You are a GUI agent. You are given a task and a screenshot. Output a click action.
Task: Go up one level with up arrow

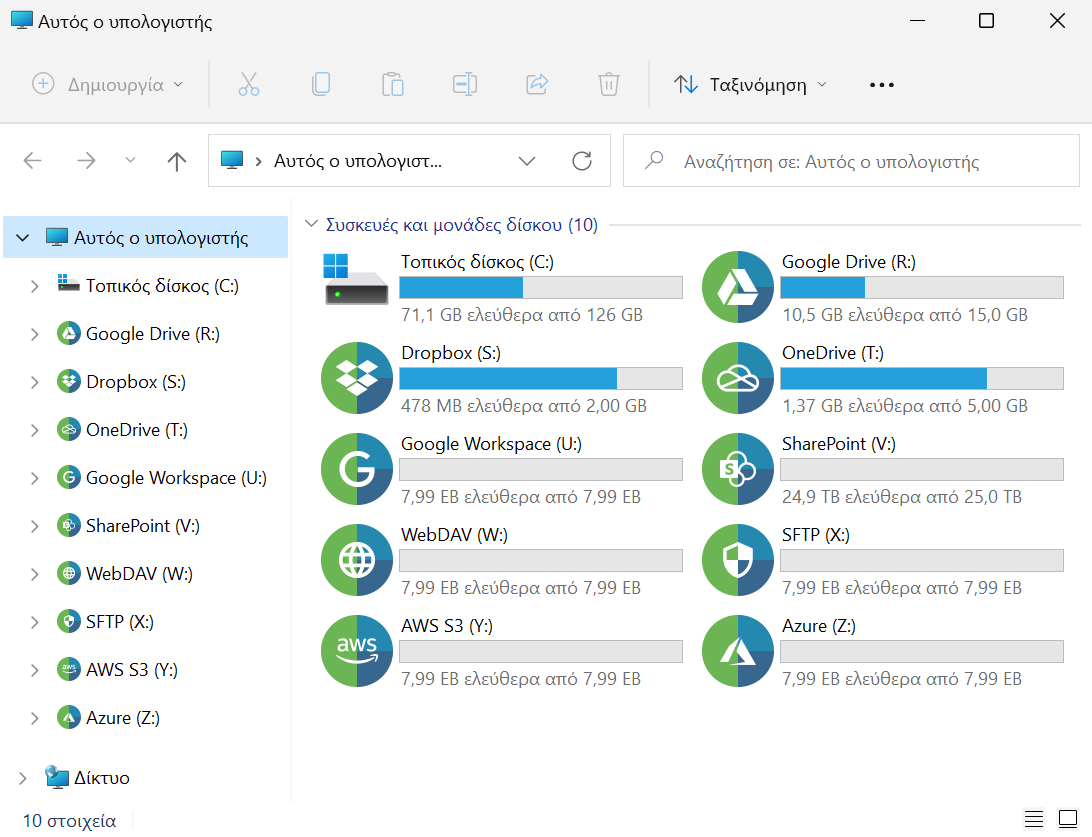(177, 161)
